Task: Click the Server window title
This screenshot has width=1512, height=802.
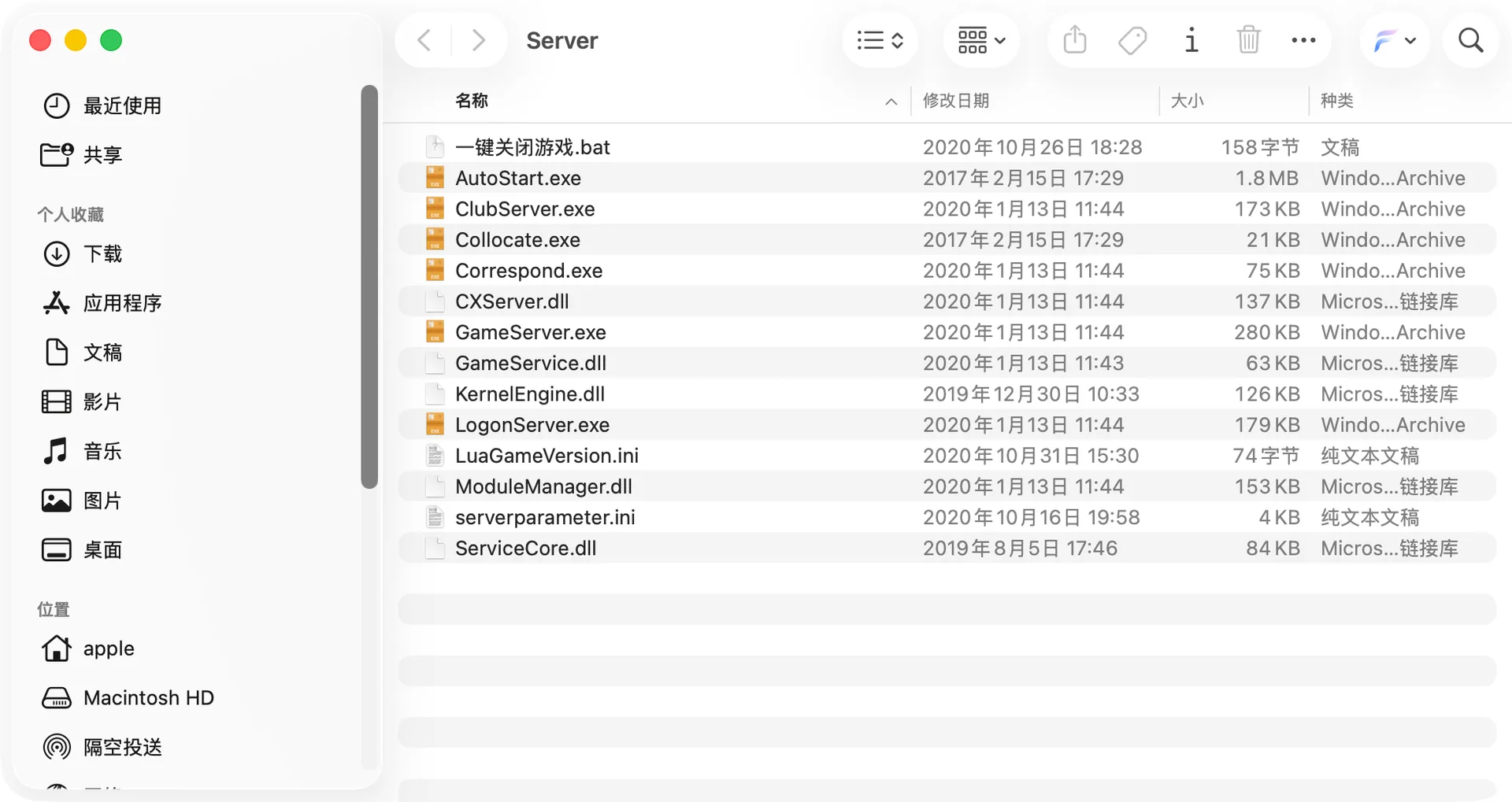Action: coord(561,40)
